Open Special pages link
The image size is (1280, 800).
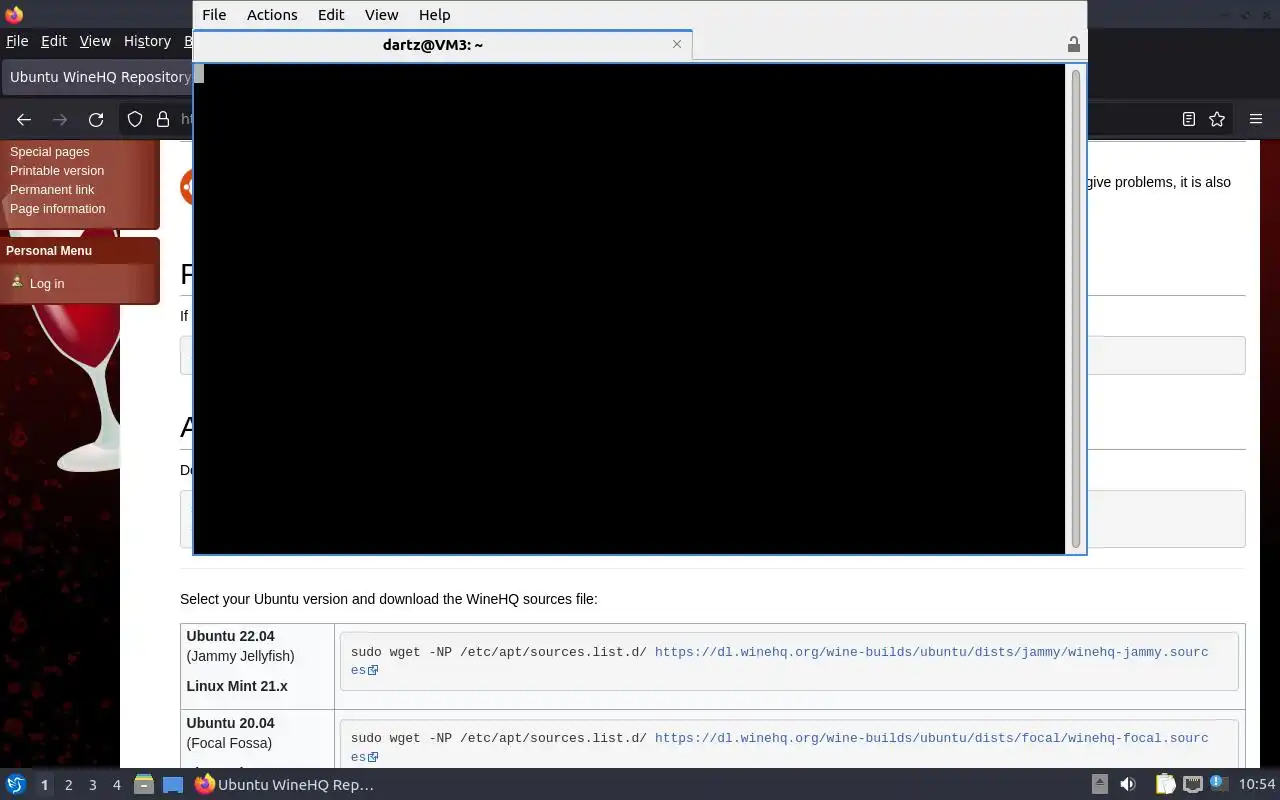tap(49, 152)
